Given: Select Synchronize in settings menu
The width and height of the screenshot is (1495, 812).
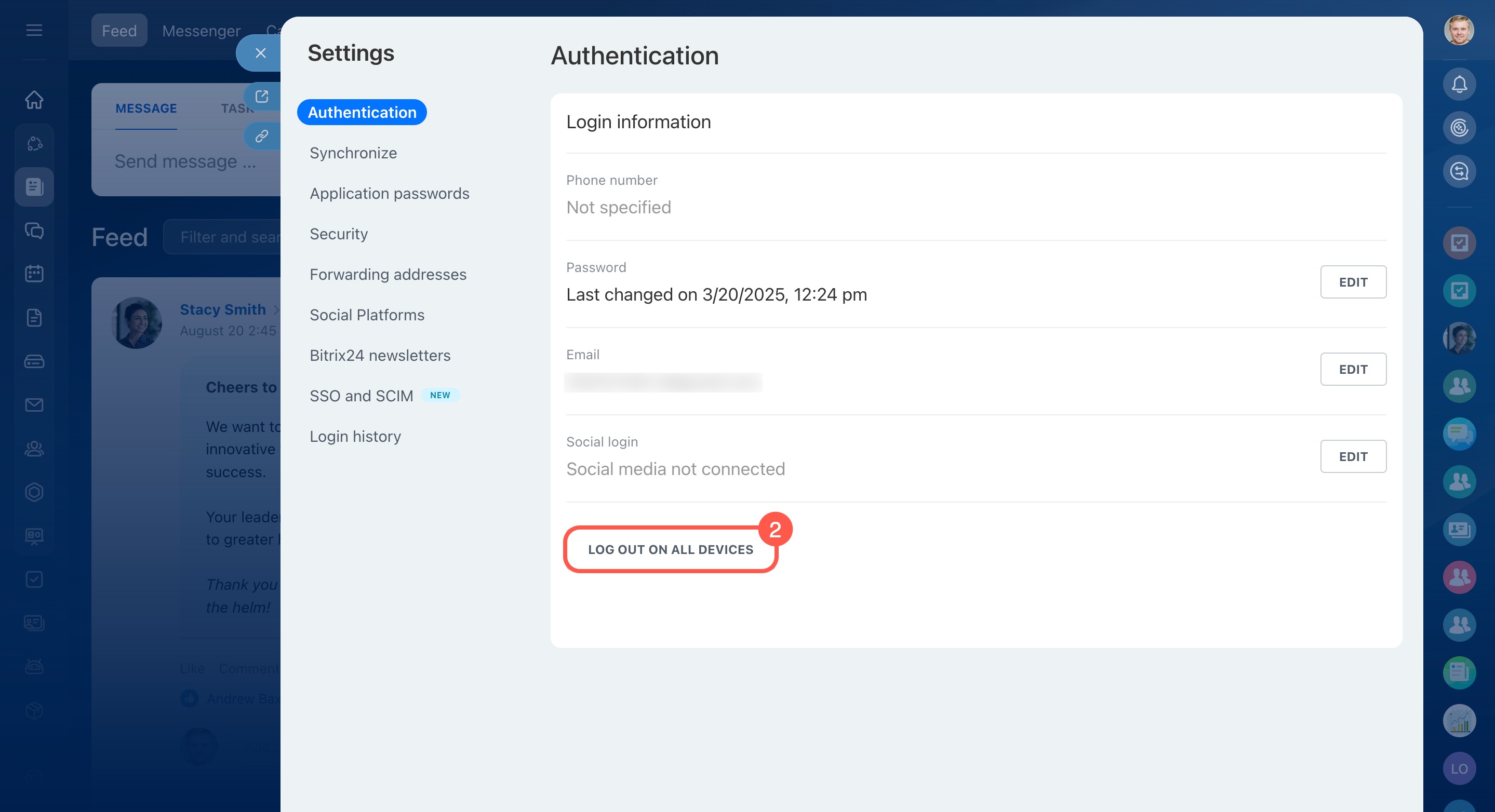Looking at the screenshot, I should coord(353,153).
